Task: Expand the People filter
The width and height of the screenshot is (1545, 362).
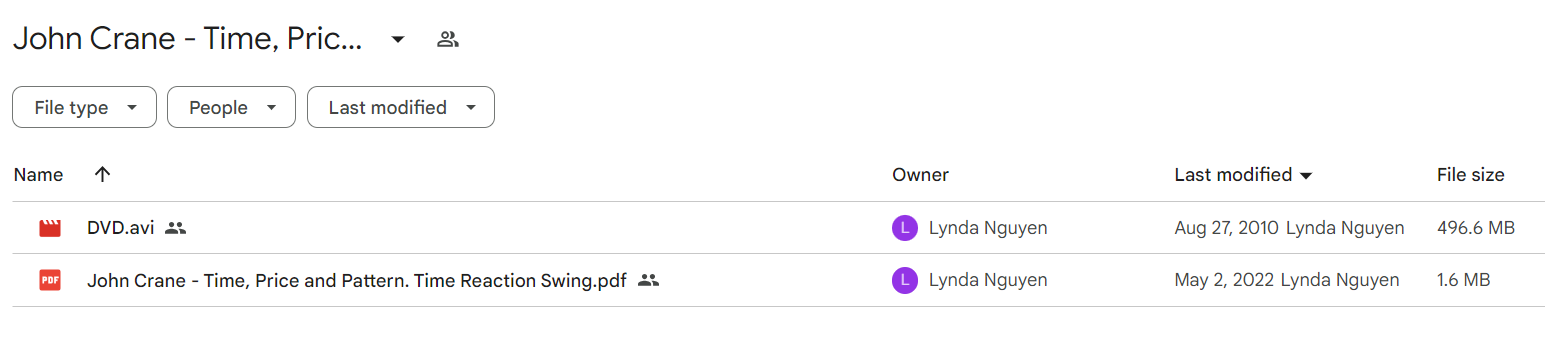Action: [231, 108]
